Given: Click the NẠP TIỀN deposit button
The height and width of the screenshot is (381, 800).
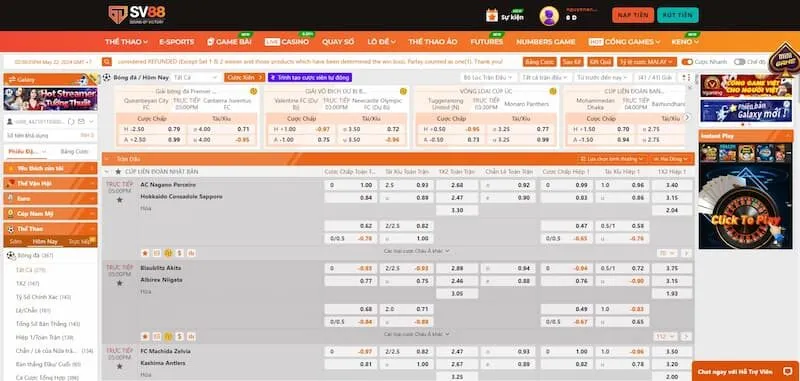Looking at the screenshot, I should pos(633,15).
